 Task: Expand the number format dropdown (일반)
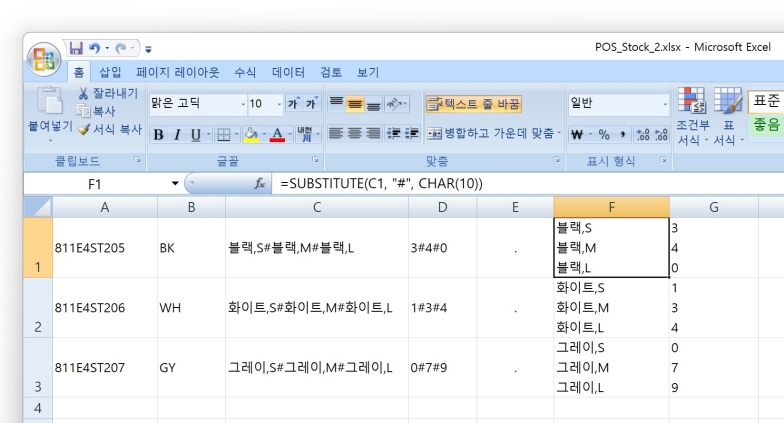(x=665, y=103)
